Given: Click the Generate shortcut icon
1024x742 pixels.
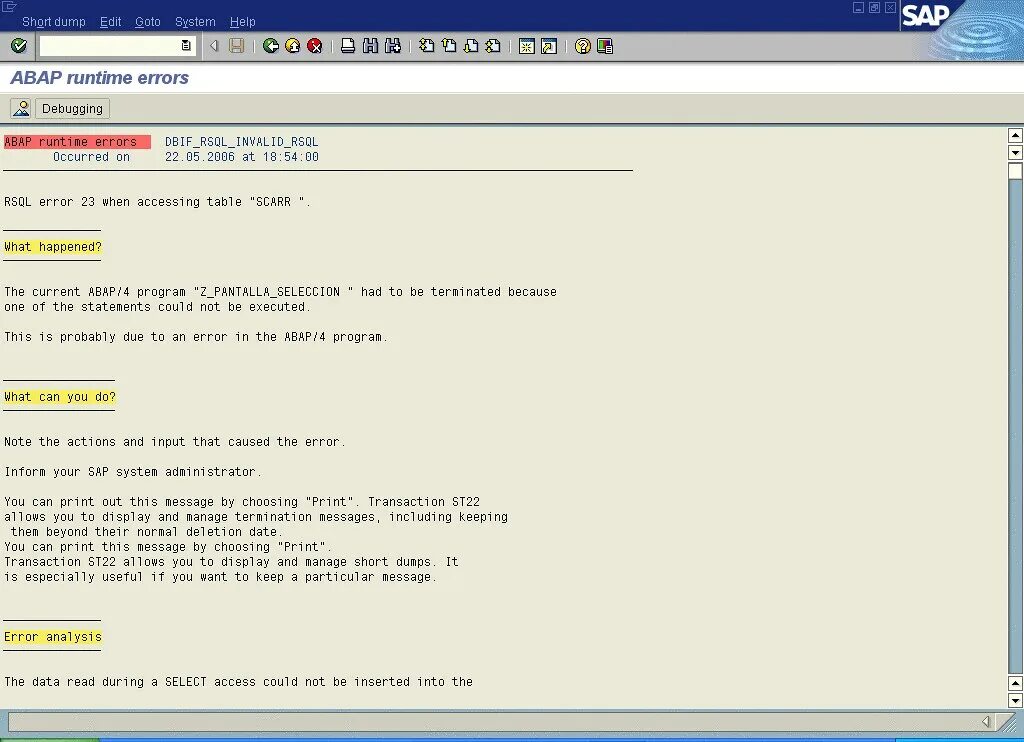Looking at the screenshot, I should point(549,46).
